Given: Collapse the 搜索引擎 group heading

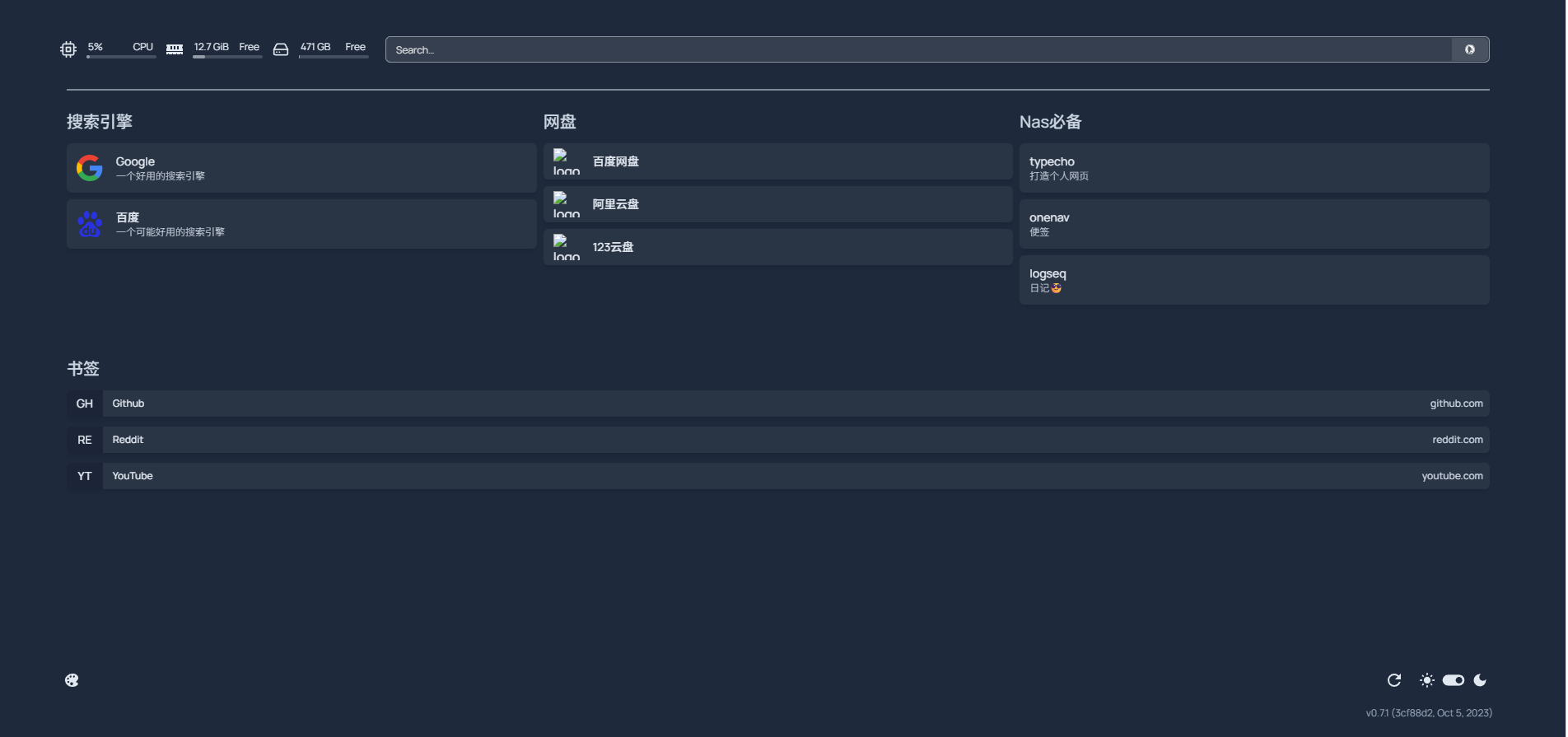Looking at the screenshot, I should point(100,122).
